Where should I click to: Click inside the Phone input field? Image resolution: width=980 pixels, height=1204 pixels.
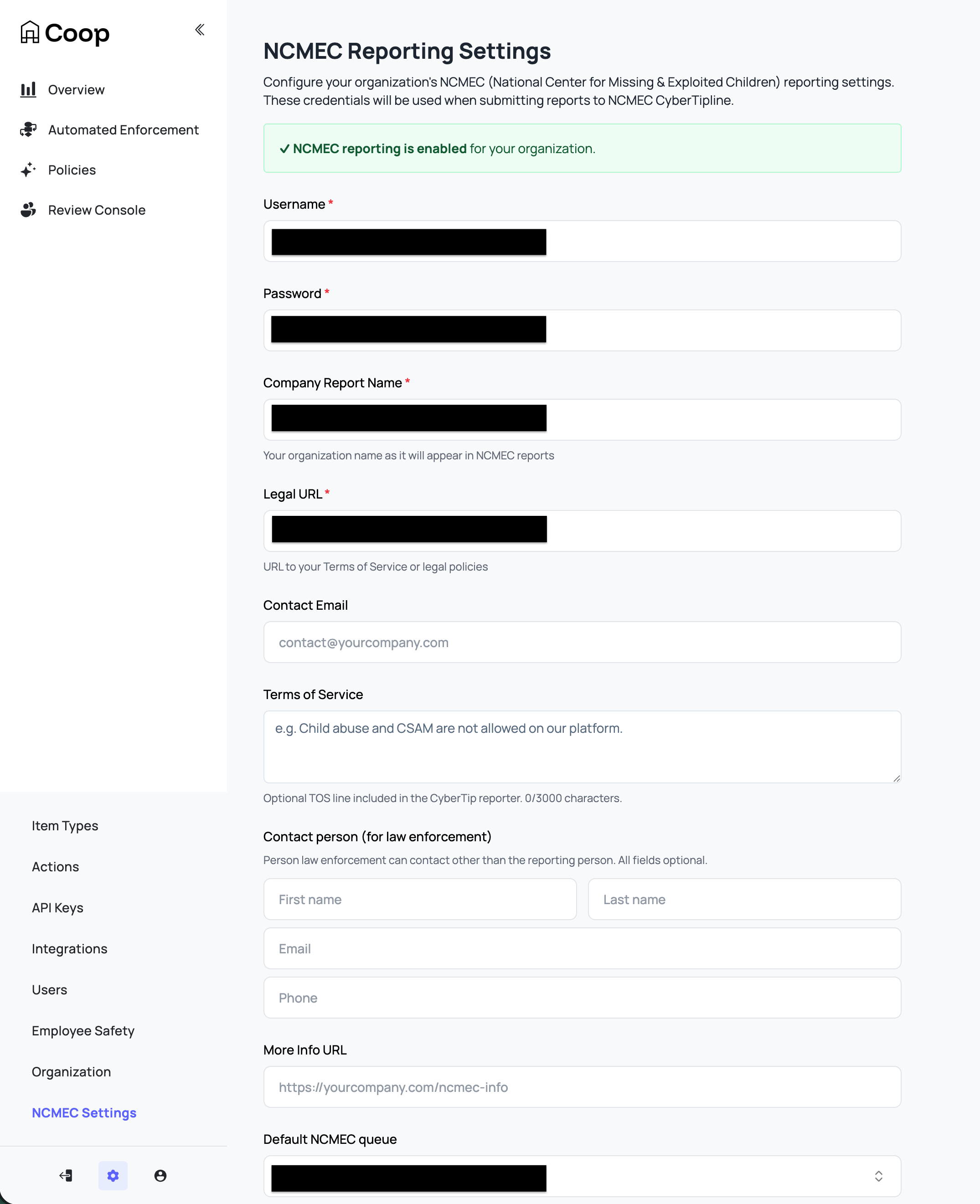coord(582,998)
